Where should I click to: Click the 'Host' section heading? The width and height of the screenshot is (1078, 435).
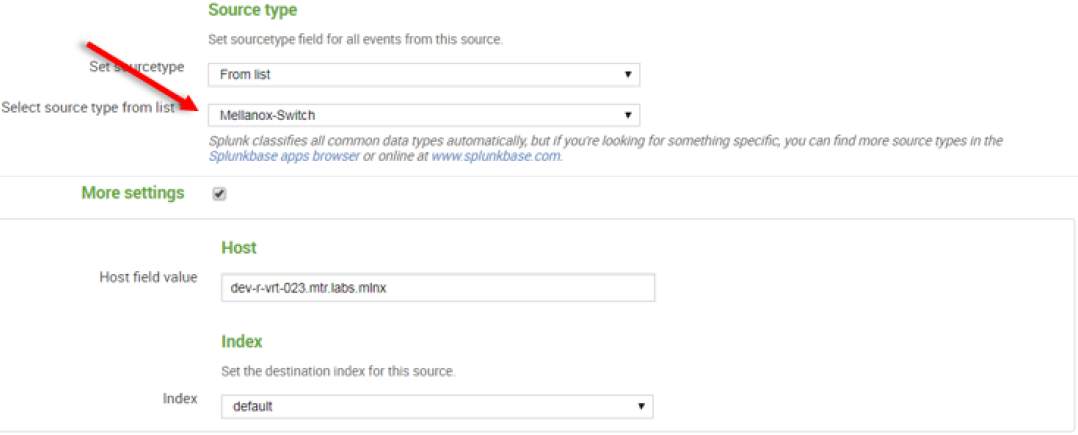(x=239, y=247)
